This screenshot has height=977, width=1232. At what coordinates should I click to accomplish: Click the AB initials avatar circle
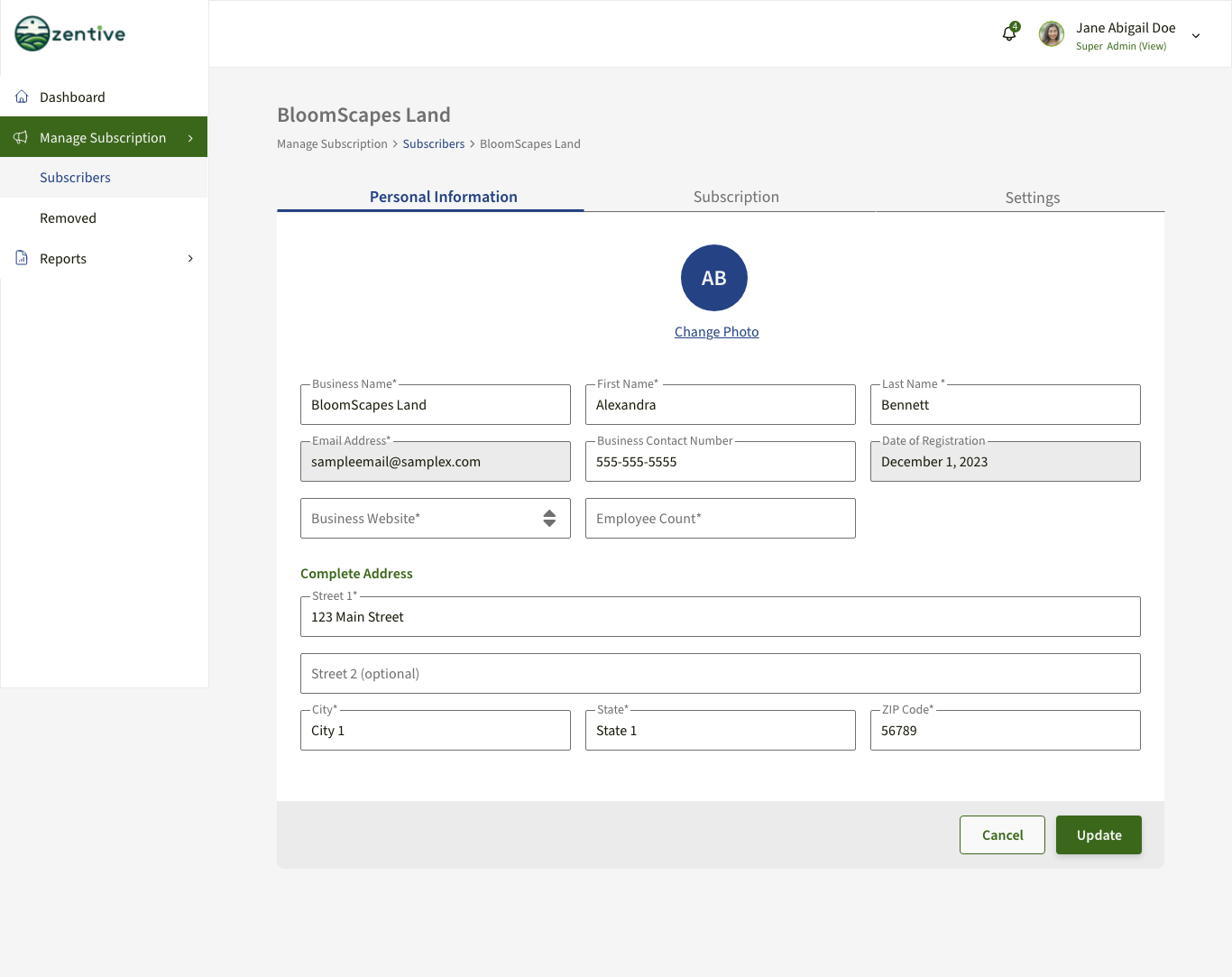(713, 278)
